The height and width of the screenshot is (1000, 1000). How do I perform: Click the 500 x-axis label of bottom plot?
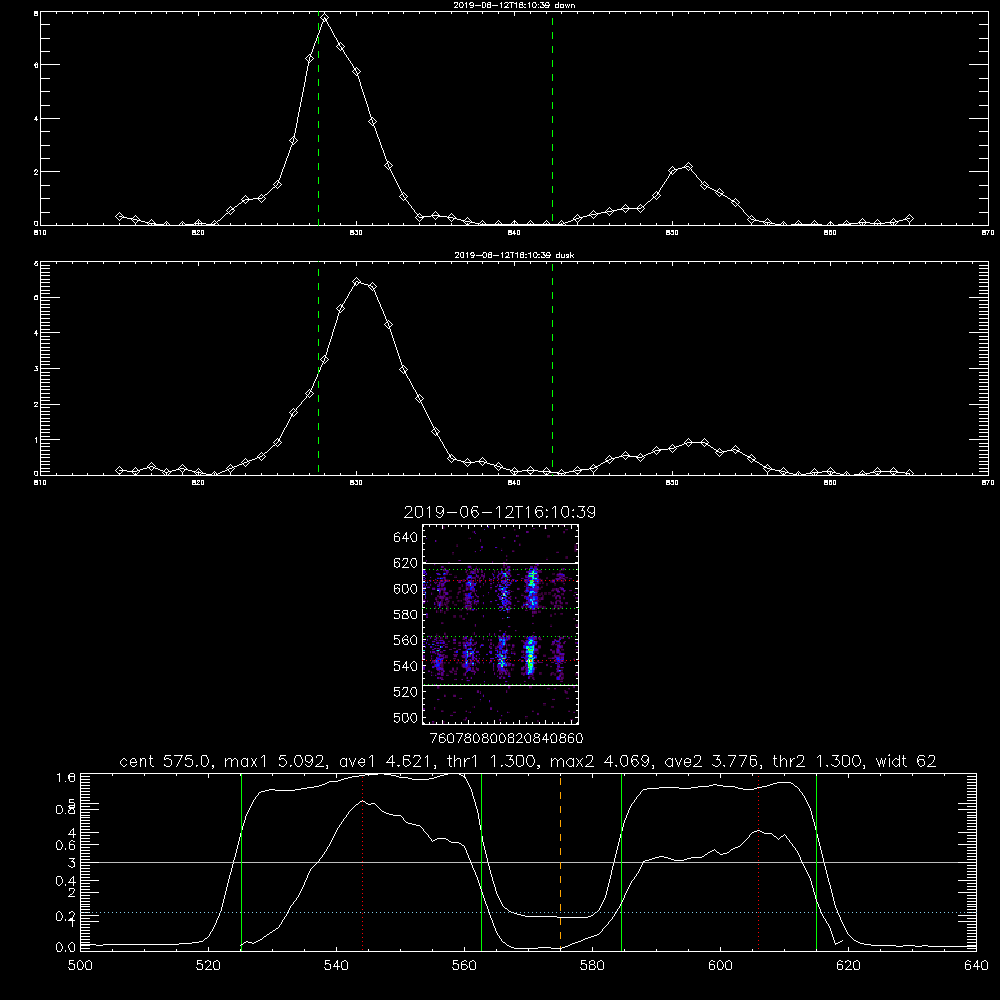[x=80, y=966]
